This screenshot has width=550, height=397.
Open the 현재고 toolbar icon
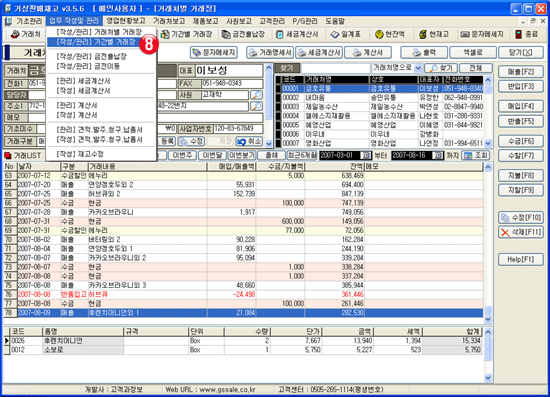click(x=423, y=34)
